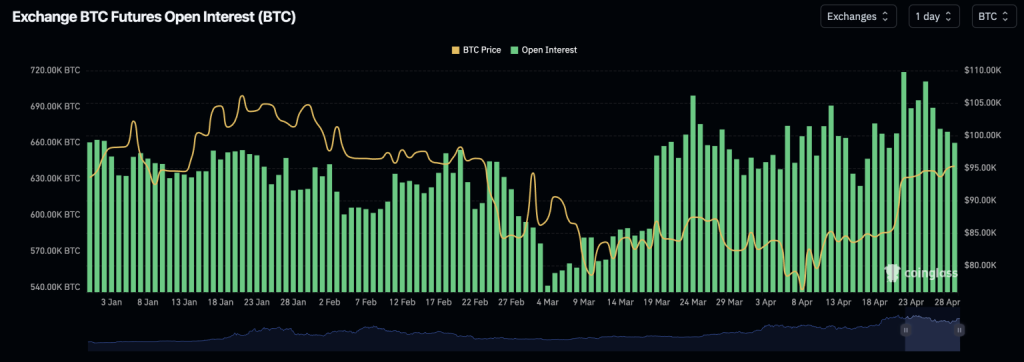
Task: Click the 28 Jan date label
Action: (x=294, y=303)
